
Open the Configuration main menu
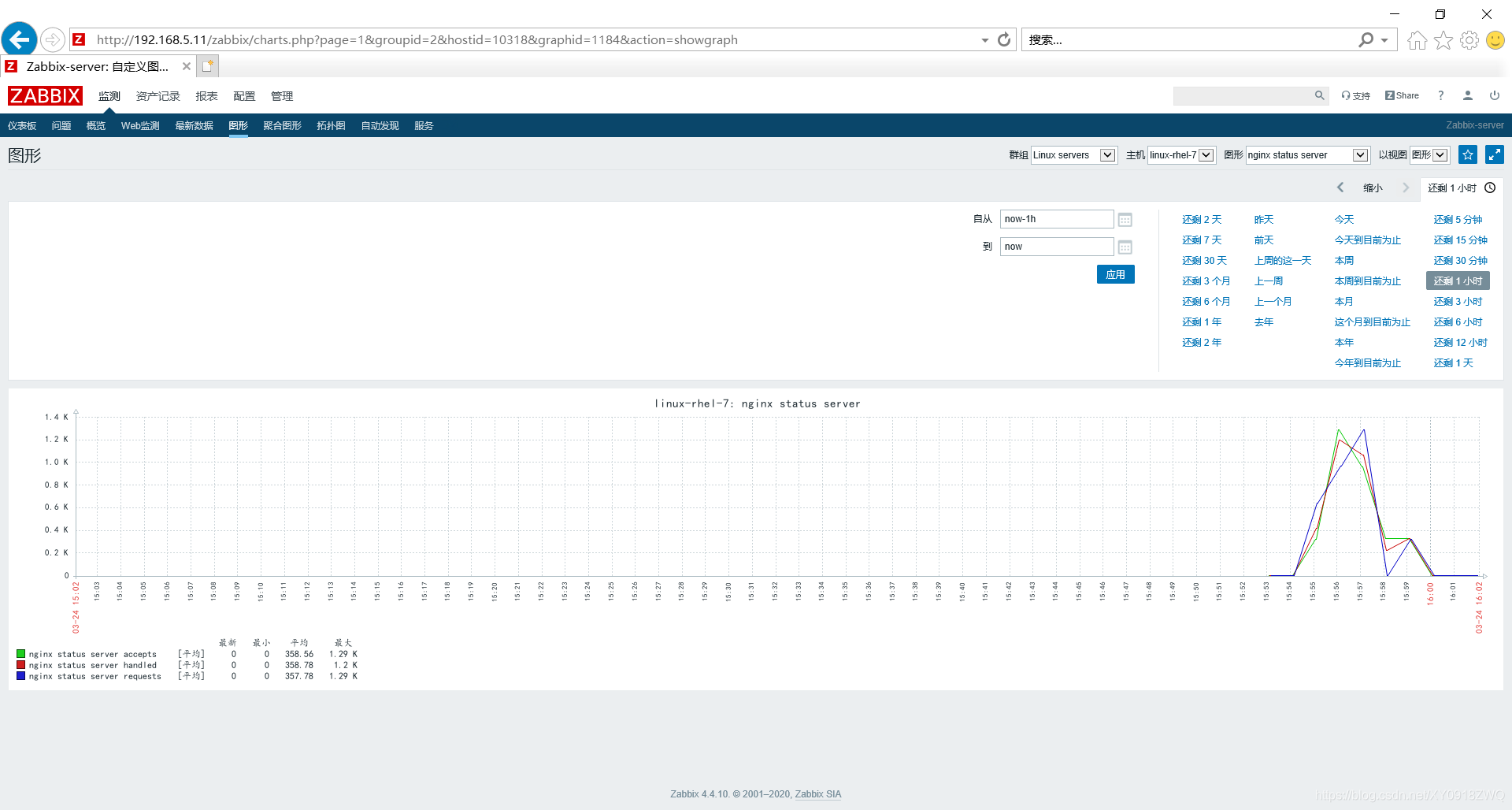pyautogui.click(x=244, y=96)
